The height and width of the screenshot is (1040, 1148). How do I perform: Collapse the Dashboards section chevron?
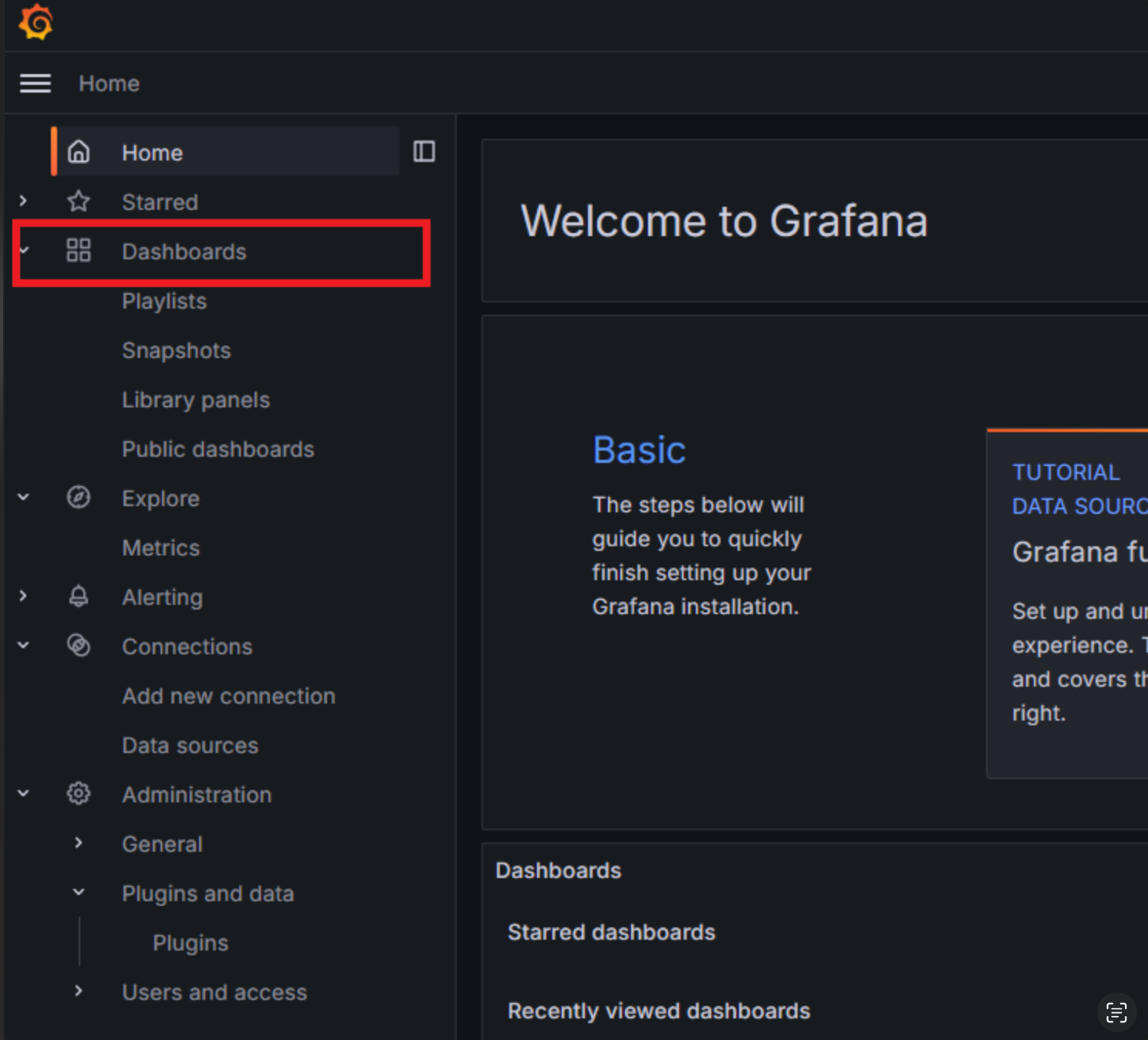coord(24,251)
